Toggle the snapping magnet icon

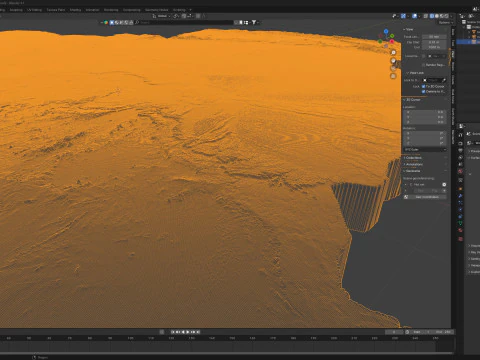pyautogui.click(x=184, y=16)
